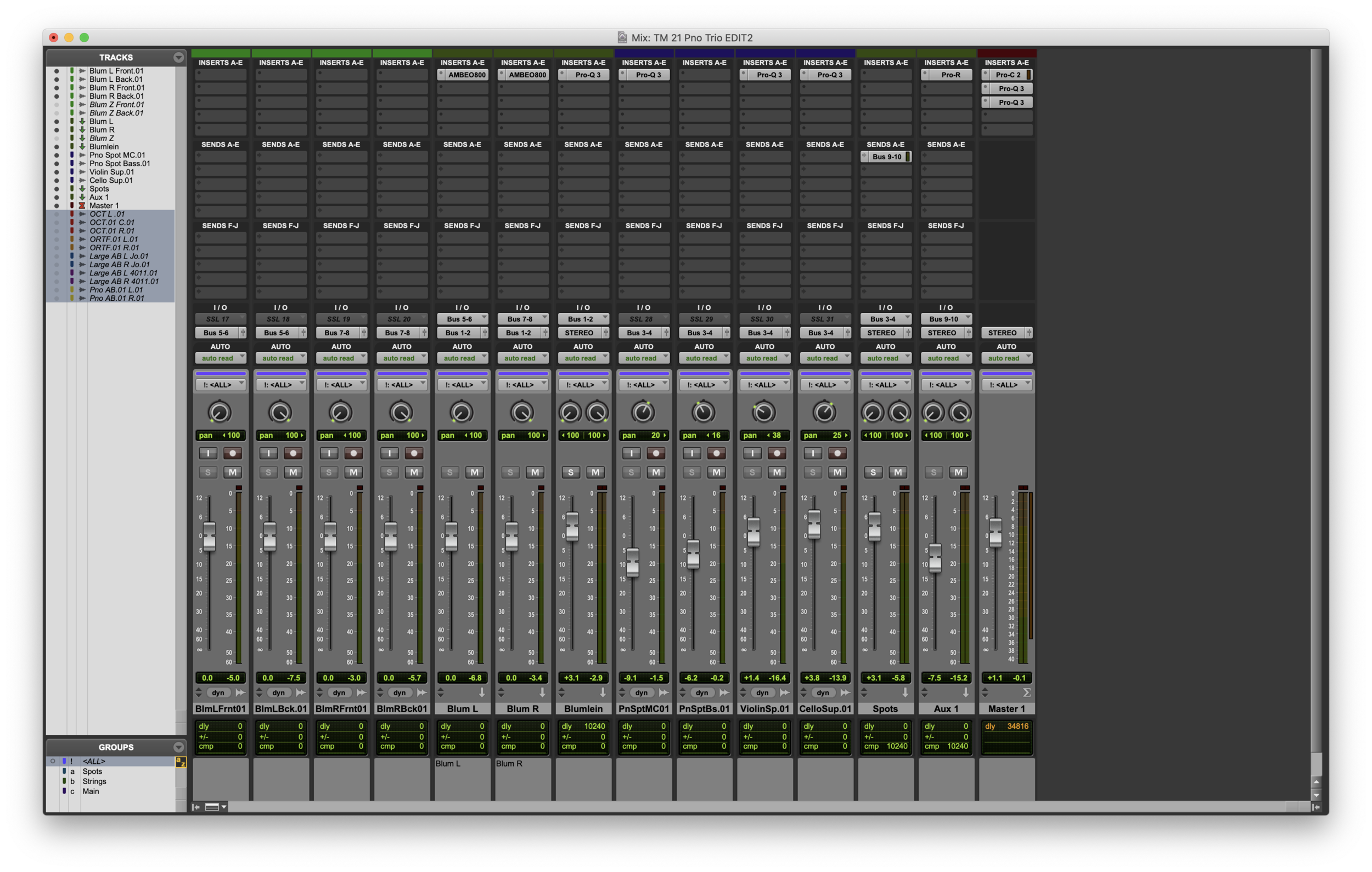Toggle the show/hide dot for Violin Sup.01
Image resolution: width=1372 pixels, height=872 pixels.
pos(57,172)
